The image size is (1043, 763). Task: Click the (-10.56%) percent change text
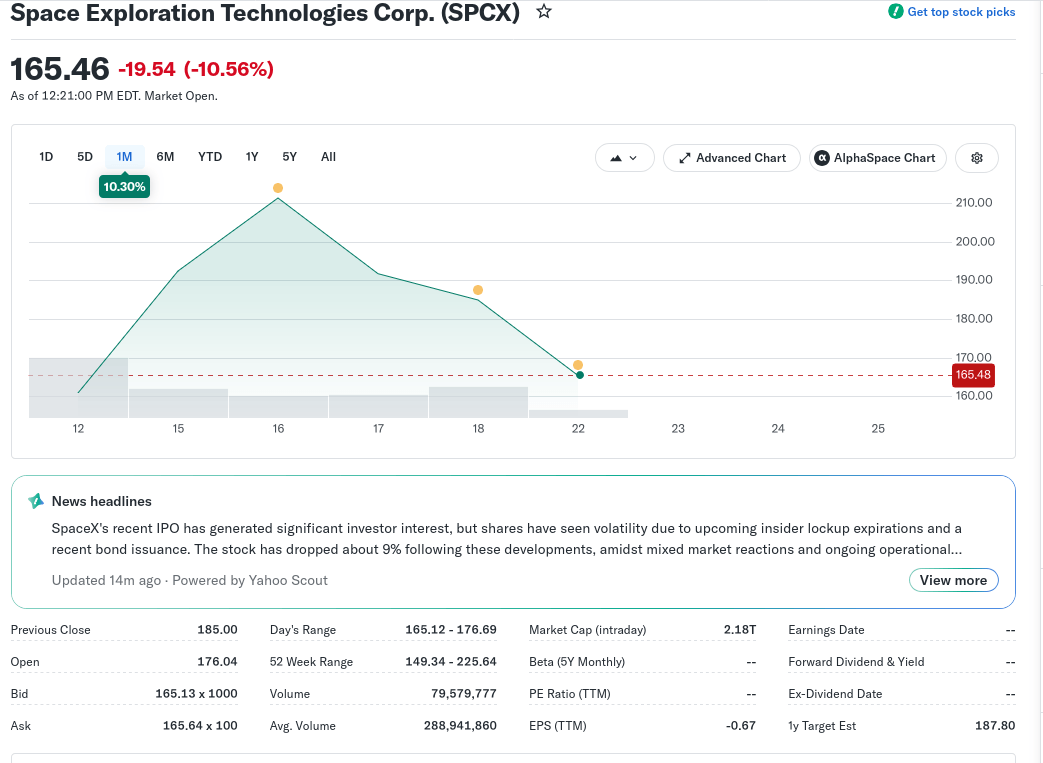(229, 69)
